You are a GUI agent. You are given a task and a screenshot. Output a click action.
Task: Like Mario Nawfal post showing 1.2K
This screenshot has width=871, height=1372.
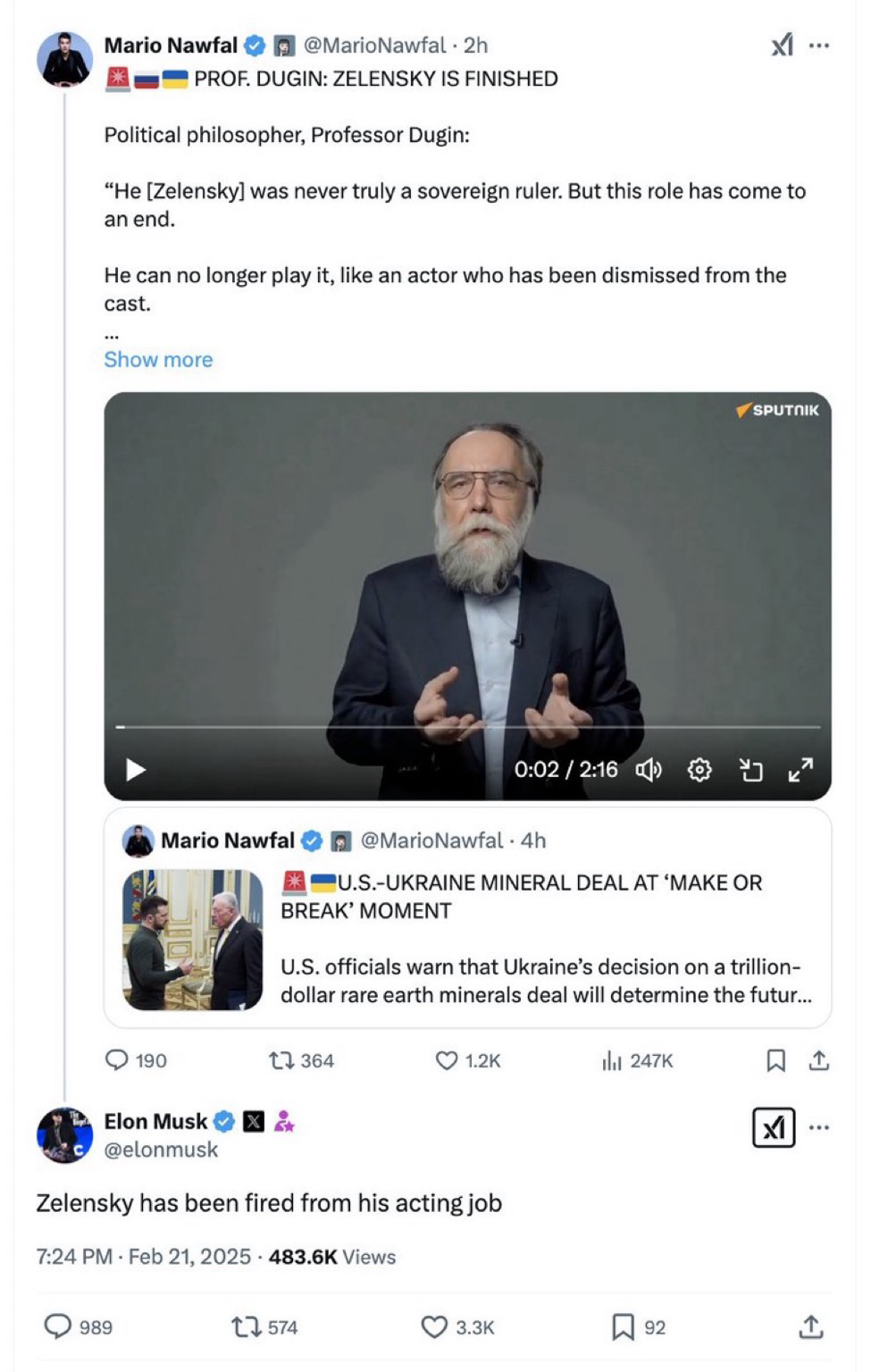tap(467, 1060)
